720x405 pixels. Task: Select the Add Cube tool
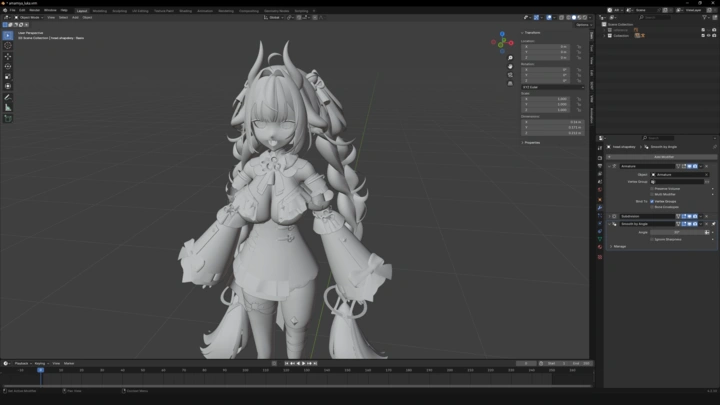pyautogui.click(x=8, y=118)
